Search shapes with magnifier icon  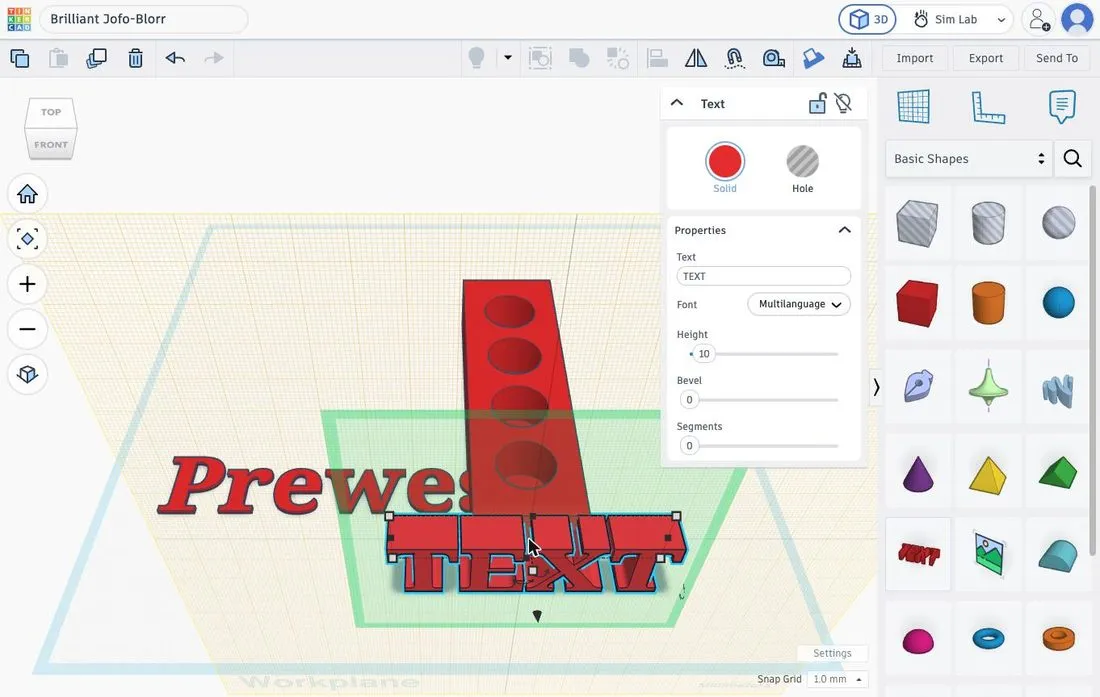(1073, 158)
